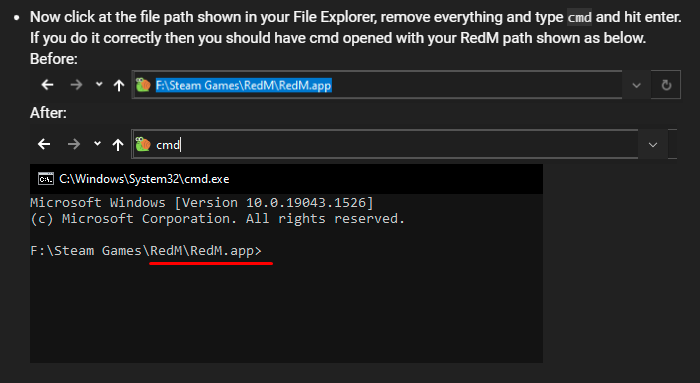Click the Microsoft Corporation rights reserved line
Screen dimensions: 700x383
(217, 219)
